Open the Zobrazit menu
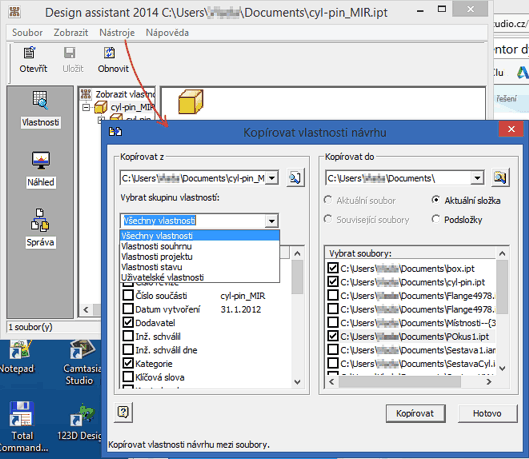 (x=71, y=33)
